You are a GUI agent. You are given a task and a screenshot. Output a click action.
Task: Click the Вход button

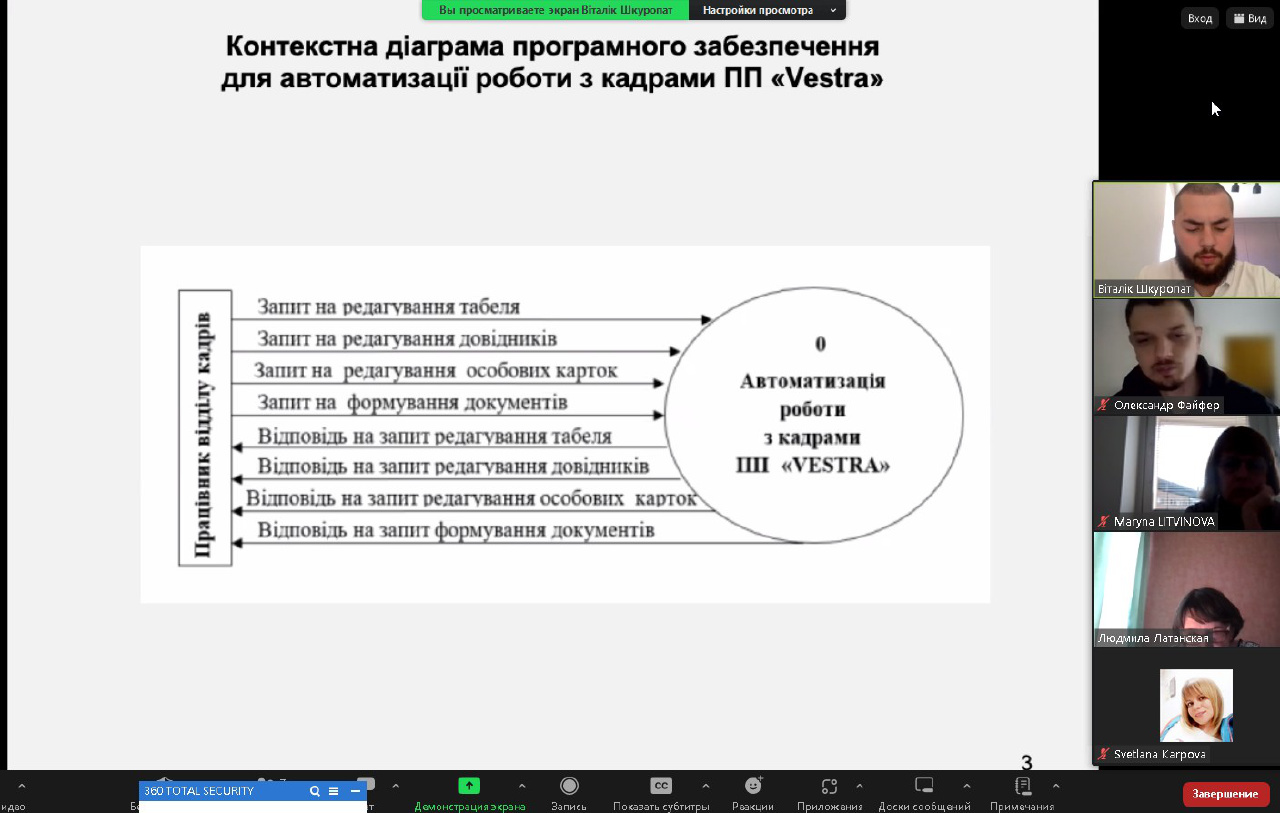(x=1199, y=18)
